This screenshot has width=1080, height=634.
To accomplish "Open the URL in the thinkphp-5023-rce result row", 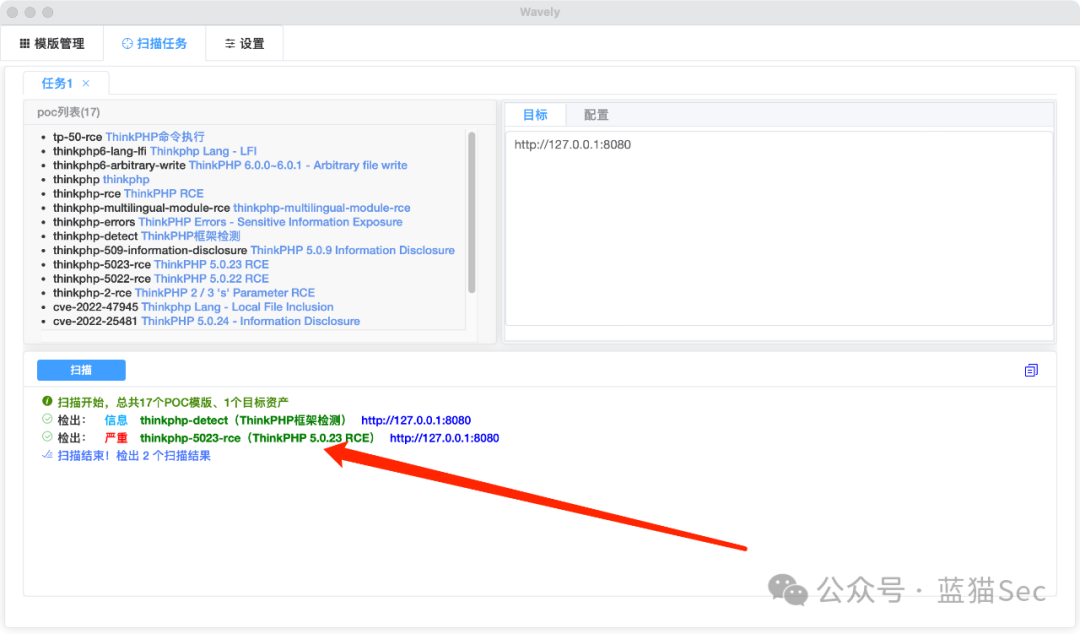I will [444, 438].
